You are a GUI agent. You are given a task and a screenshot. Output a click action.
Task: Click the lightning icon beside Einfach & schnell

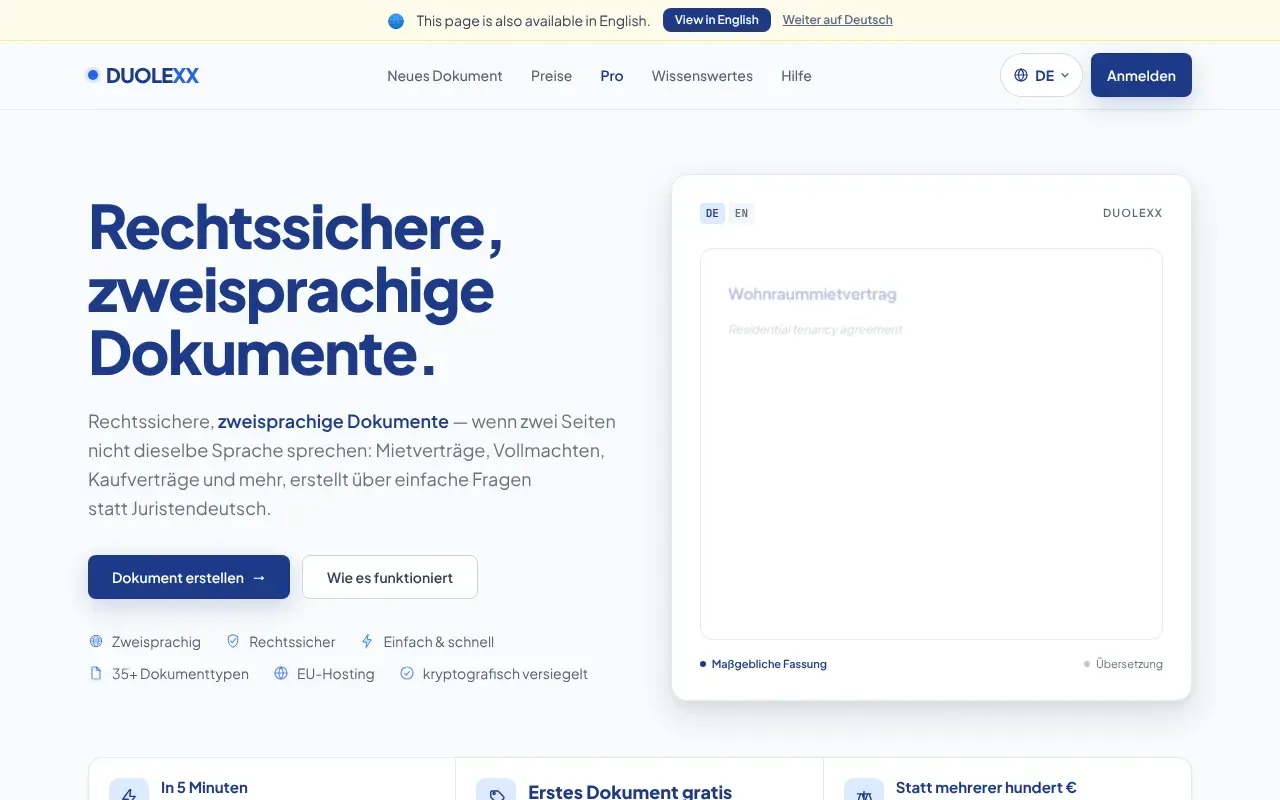click(367, 642)
